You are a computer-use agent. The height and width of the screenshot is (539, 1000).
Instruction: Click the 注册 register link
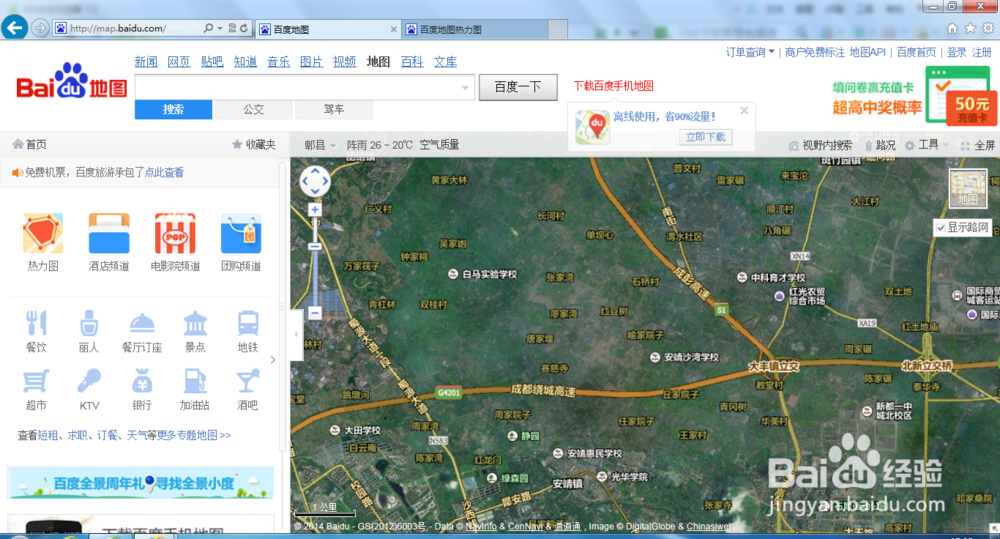click(982, 52)
